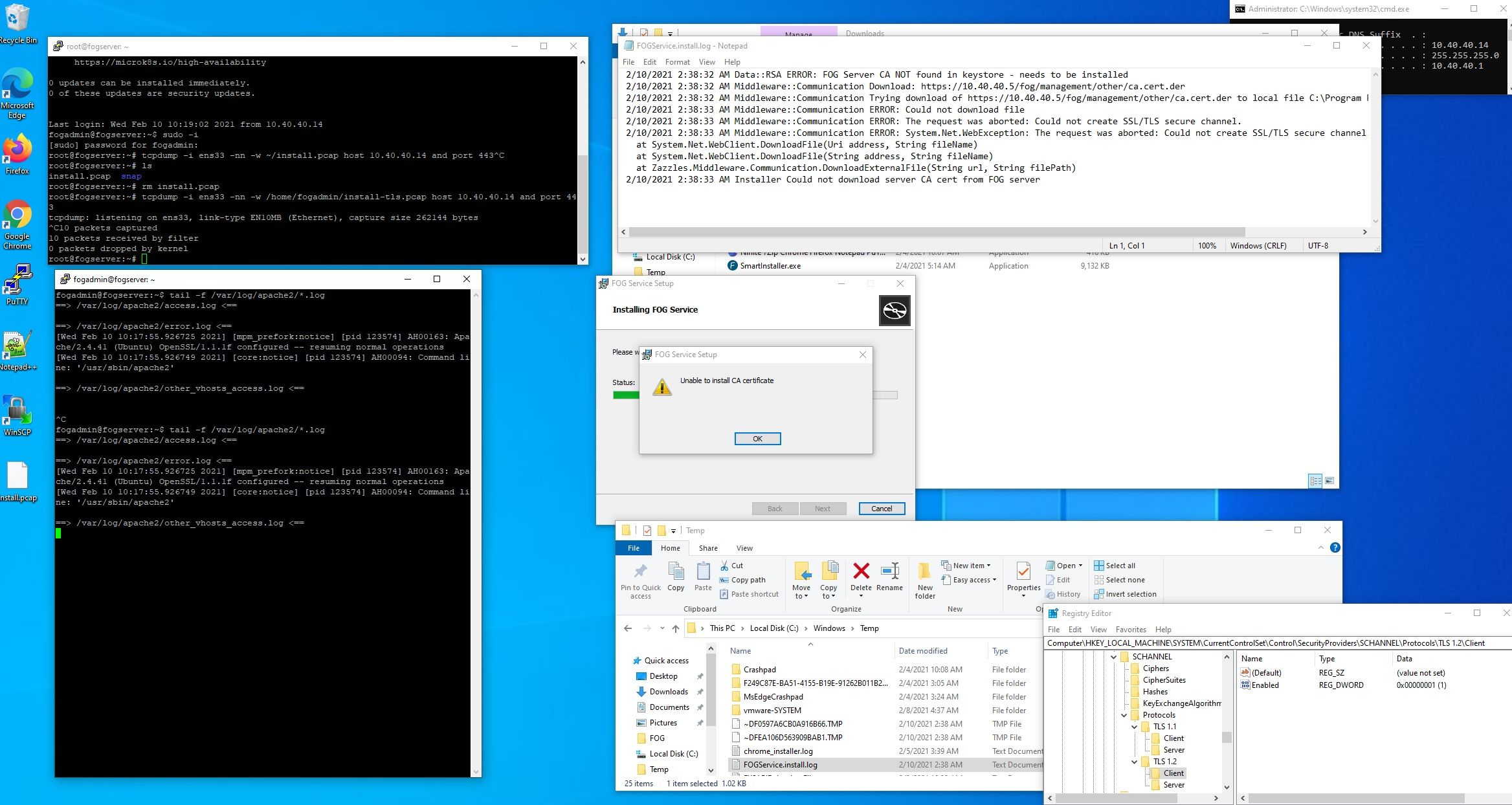Go up one folder level
The width and height of the screenshot is (1512, 805).
click(x=676, y=628)
